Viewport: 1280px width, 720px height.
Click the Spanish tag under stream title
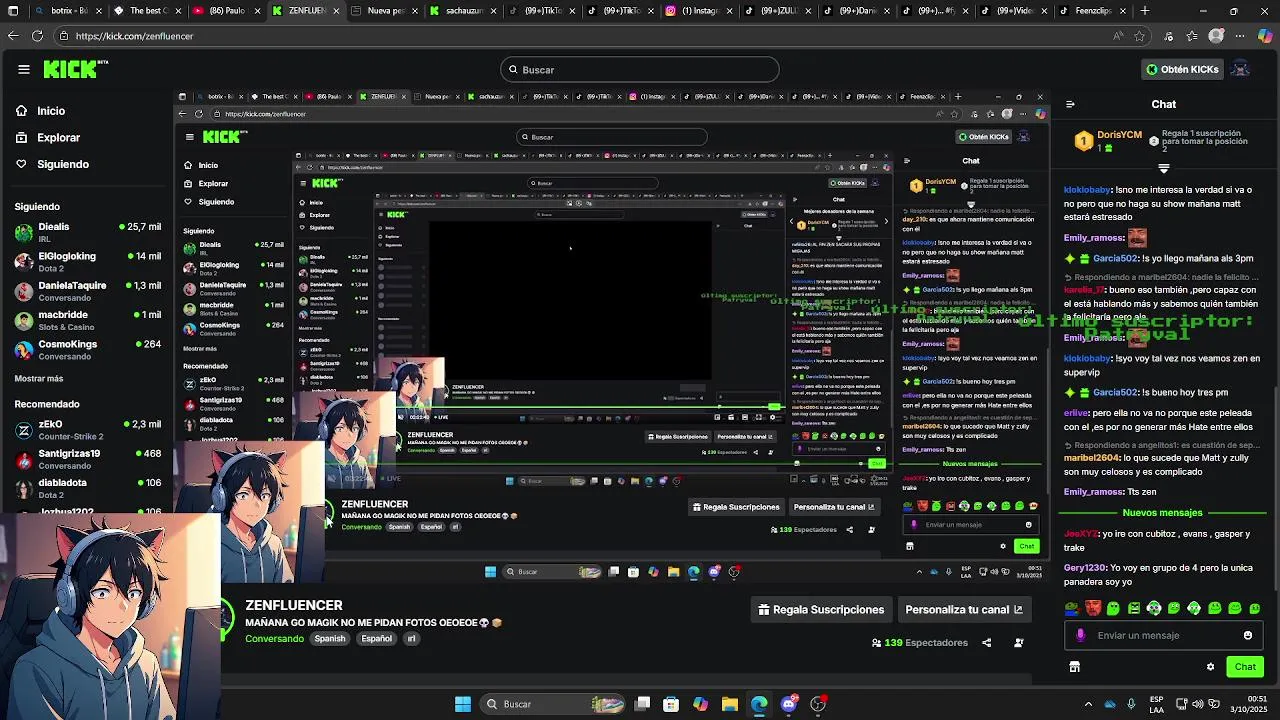(x=330, y=638)
